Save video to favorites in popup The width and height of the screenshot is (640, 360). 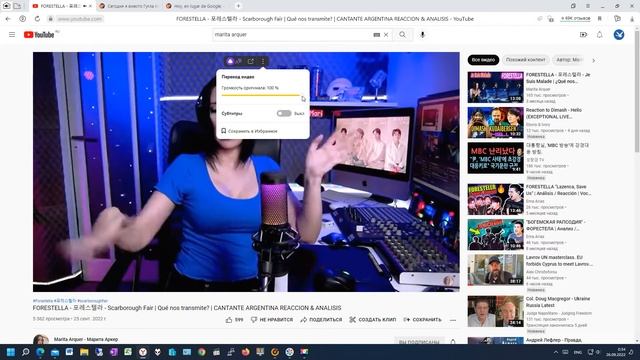pyautogui.click(x=249, y=131)
